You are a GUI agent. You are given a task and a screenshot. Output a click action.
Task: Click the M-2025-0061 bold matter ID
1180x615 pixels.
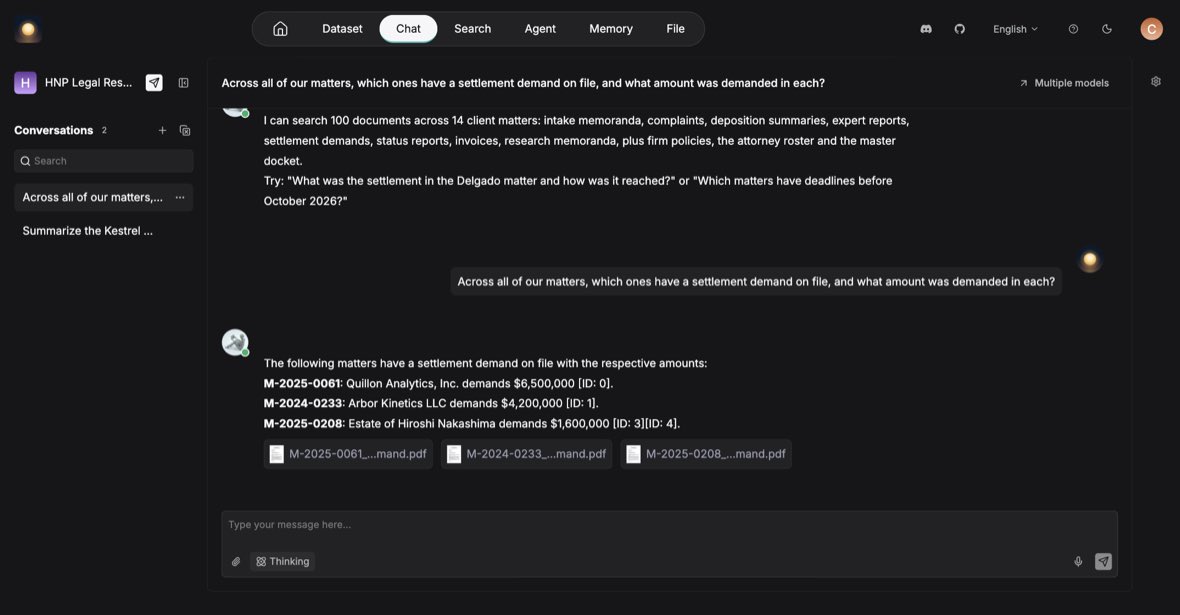pos(302,383)
